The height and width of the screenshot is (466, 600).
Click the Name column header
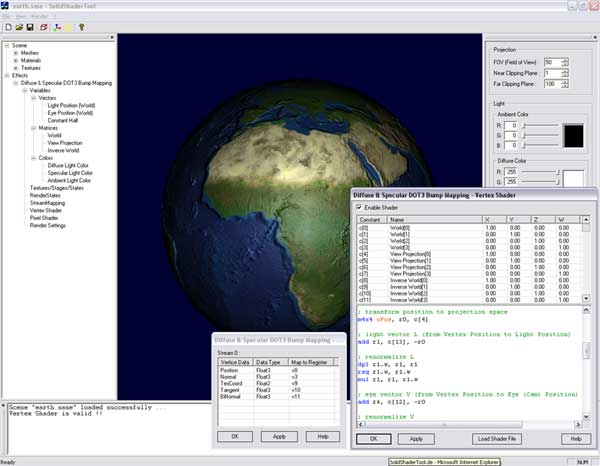click(x=435, y=220)
